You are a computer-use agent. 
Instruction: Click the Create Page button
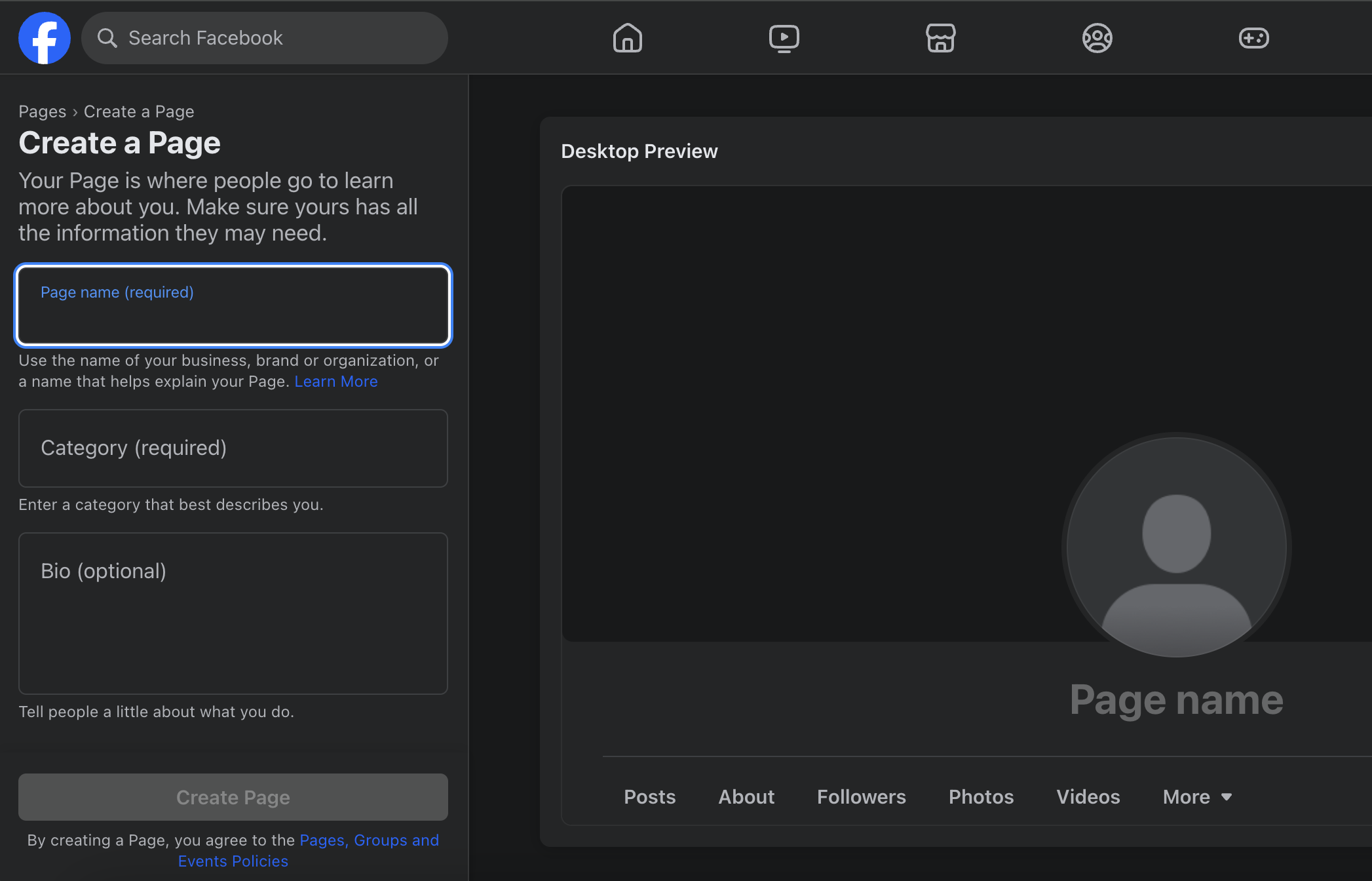point(233,797)
